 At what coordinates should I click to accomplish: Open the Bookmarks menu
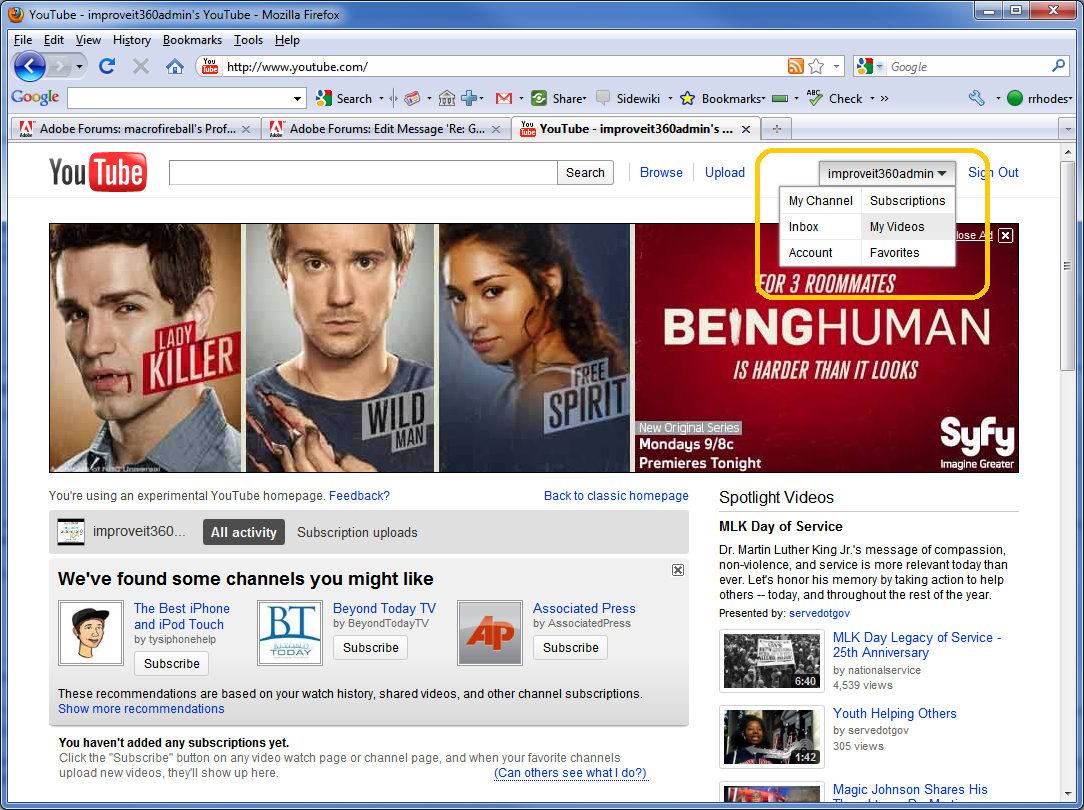point(192,40)
